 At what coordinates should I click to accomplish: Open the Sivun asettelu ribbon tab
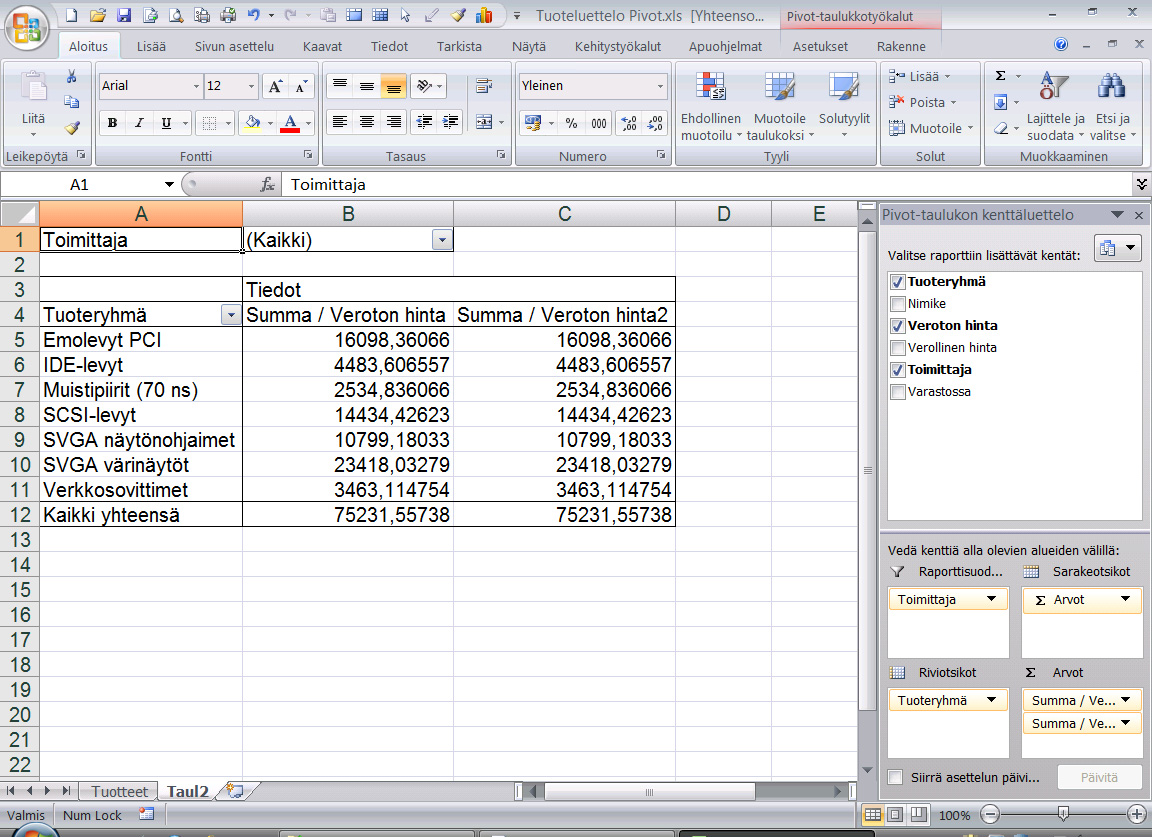(x=234, y=46)
